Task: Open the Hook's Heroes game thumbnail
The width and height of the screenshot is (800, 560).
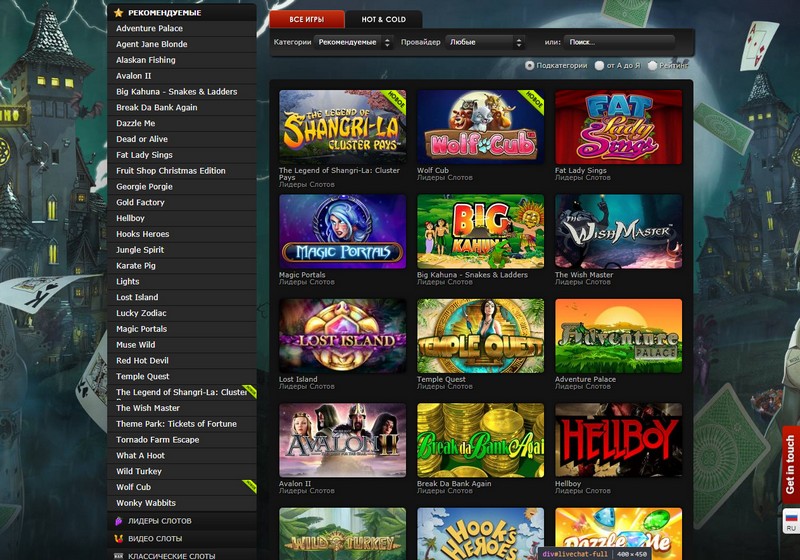Action: pos(481,533)
